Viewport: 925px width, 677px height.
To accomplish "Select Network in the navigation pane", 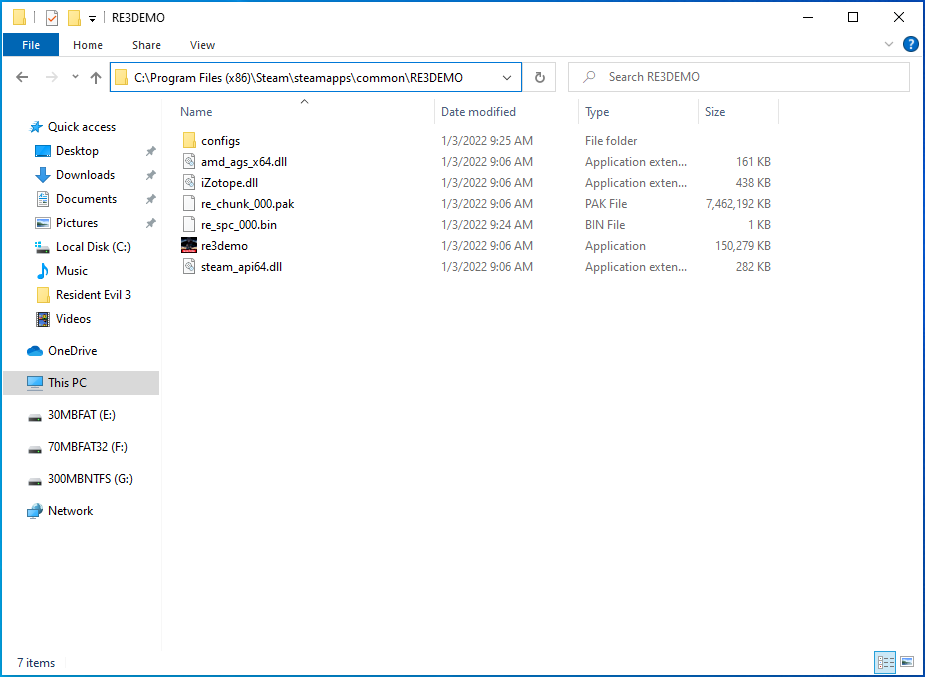I will pos(70,511).
